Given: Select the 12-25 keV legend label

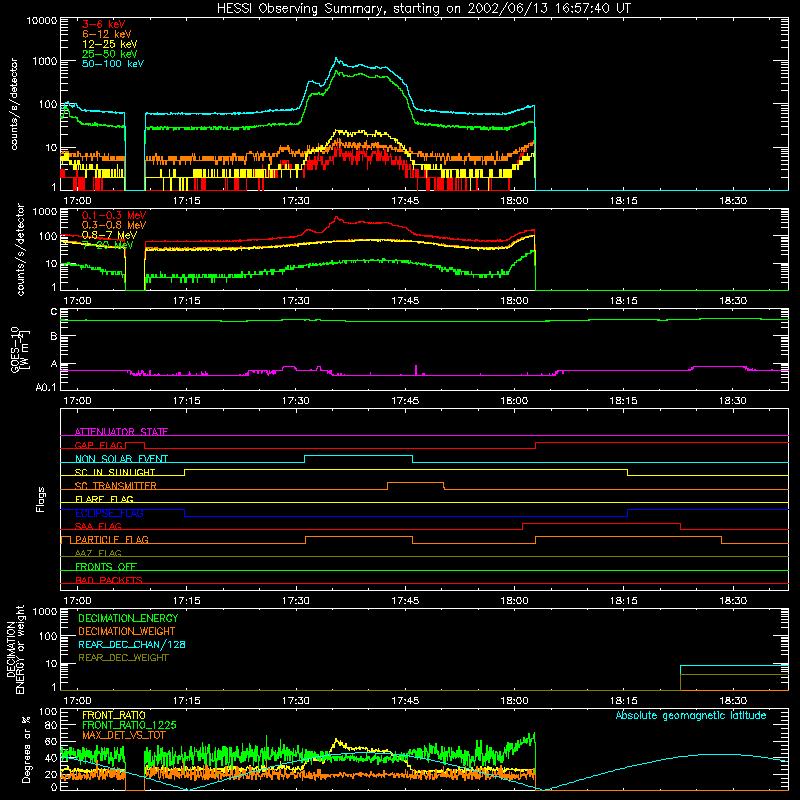Looking at the screenshot, I should pyautogui.click(x=110, y=44).
